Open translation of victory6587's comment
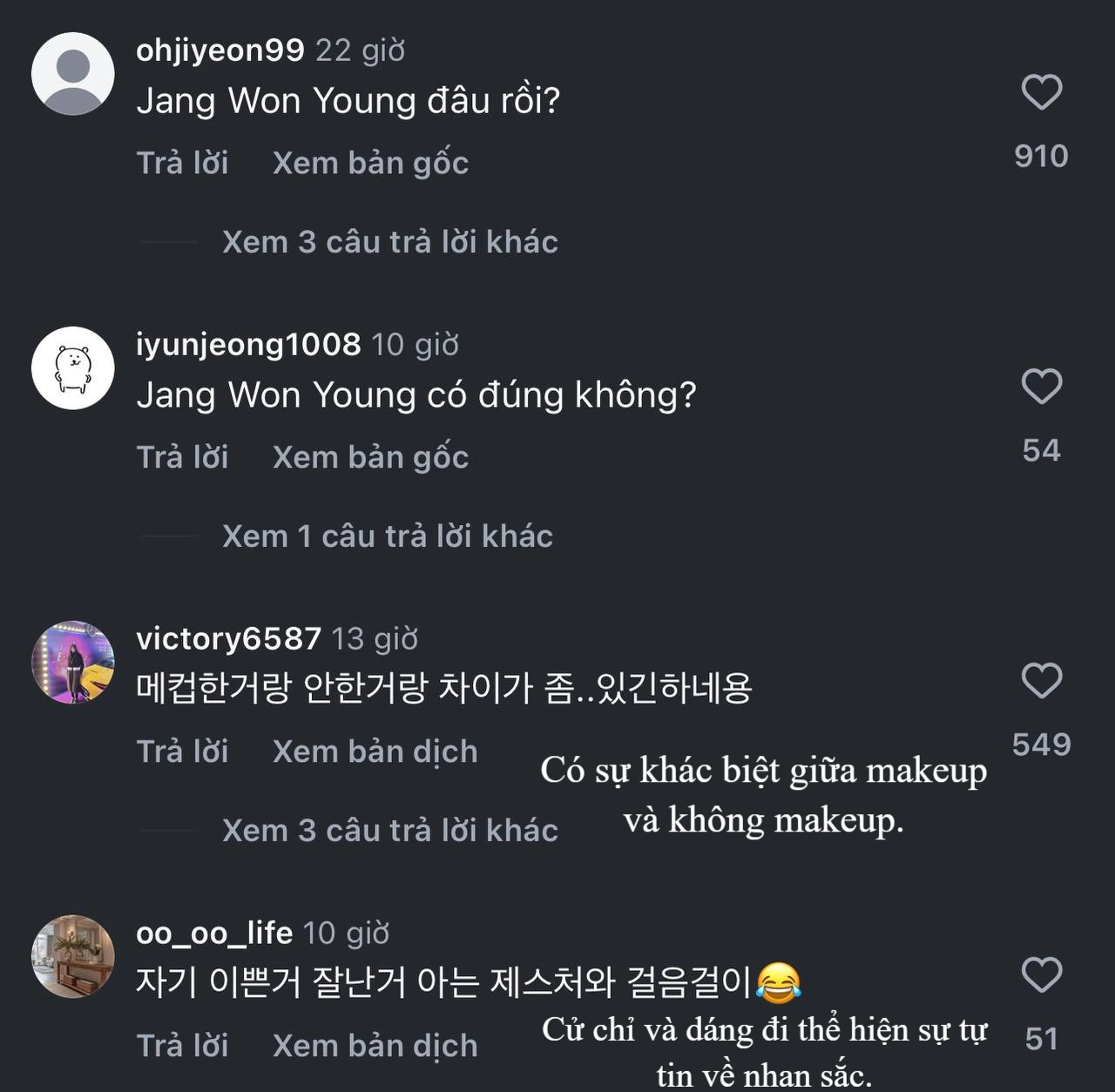Image resolution: width=1115 pixels, height=1092 pixels. point(375,751)
